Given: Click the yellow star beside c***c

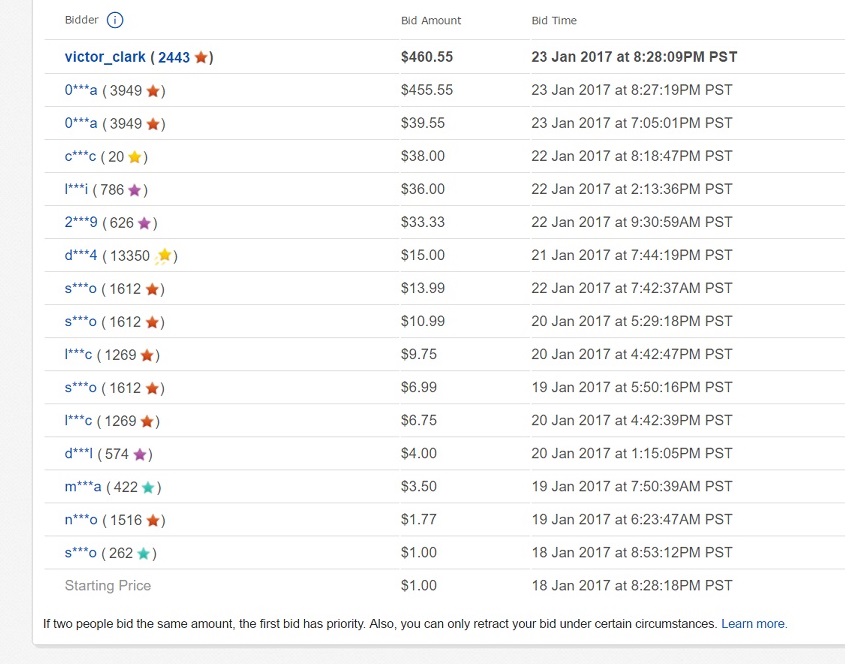Looking at the screenshot, I should click(135, 157).
